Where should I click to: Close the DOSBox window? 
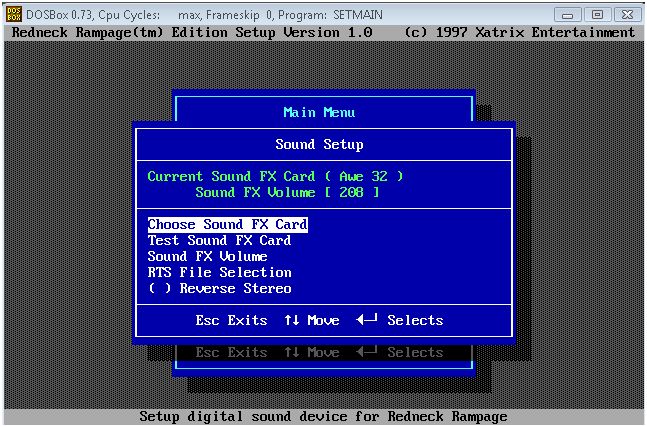pyautogui.click(x=628, y=15)
